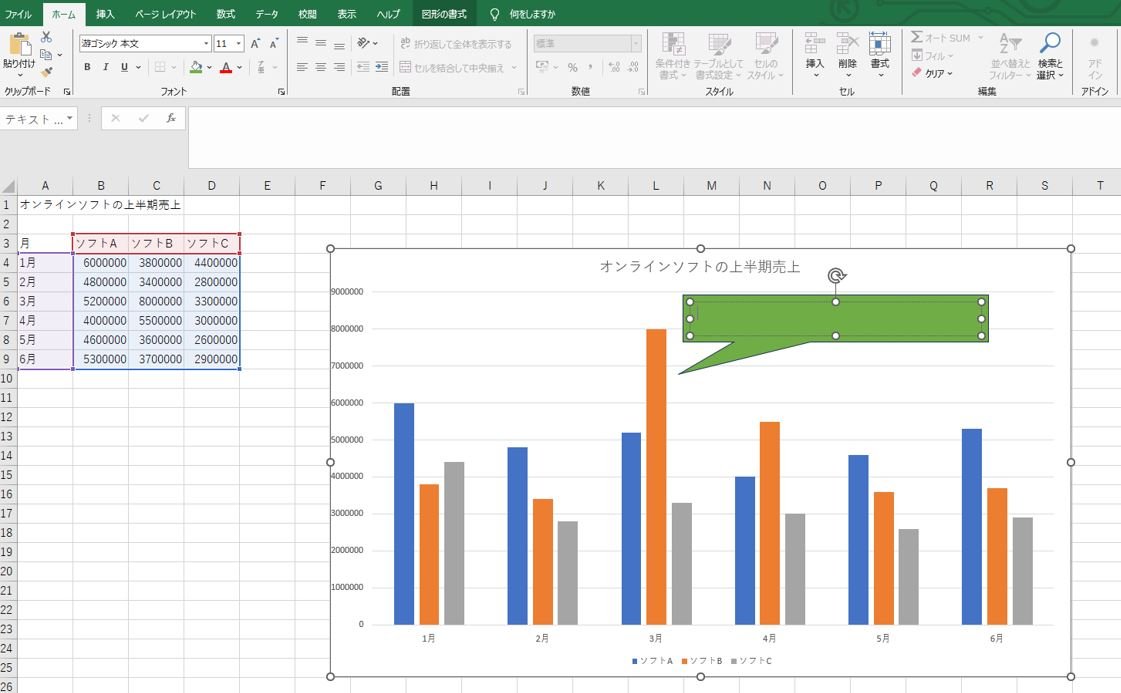Open underline style dropdown arrow
Viewport: 1121px width, 693px height.
pyautogui.click(x=138, y=67)
